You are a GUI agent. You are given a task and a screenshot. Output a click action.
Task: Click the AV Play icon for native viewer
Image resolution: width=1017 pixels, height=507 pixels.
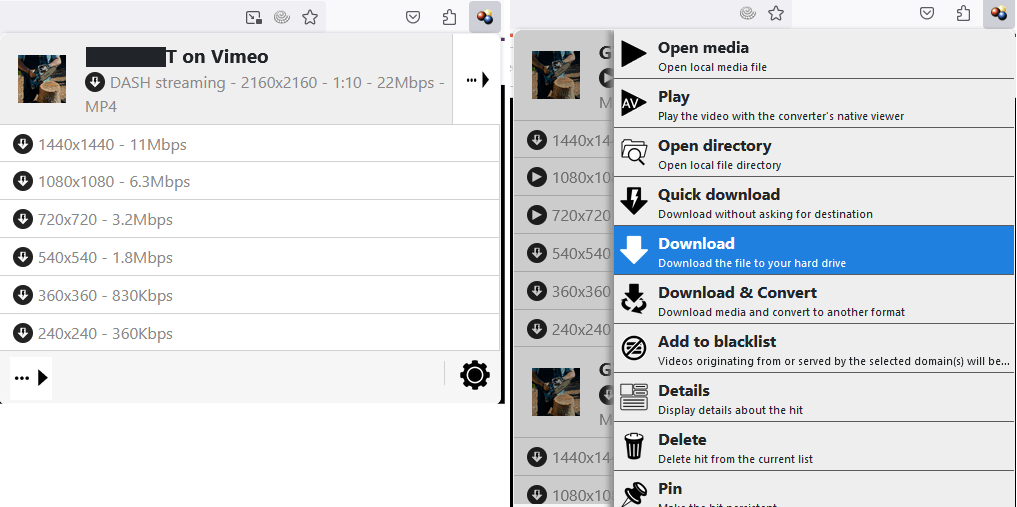[634, 103]
